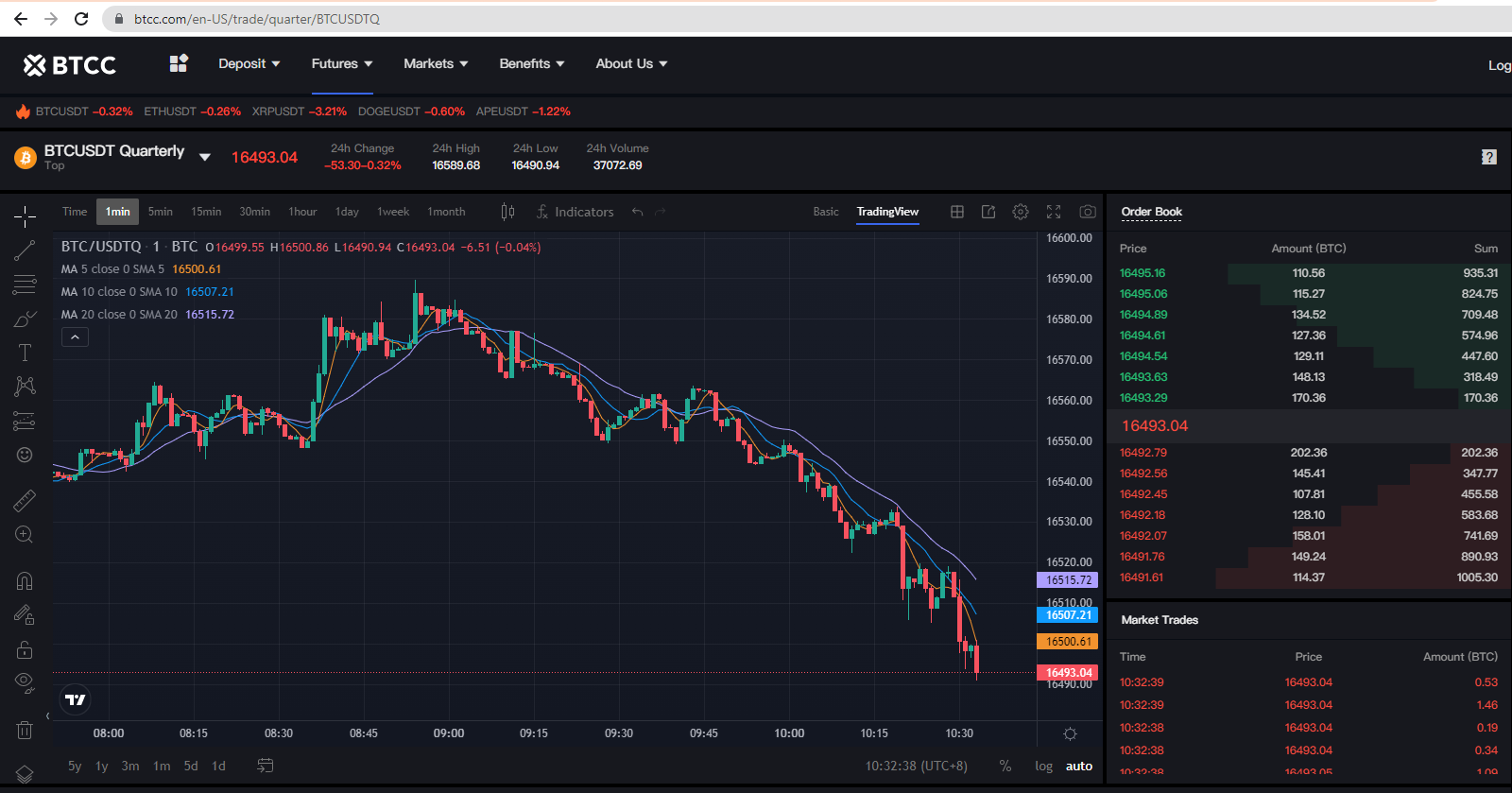Screen dimensions: 1512x793
Task: Remove drawings with the trash icon
Action: point(25,730)
